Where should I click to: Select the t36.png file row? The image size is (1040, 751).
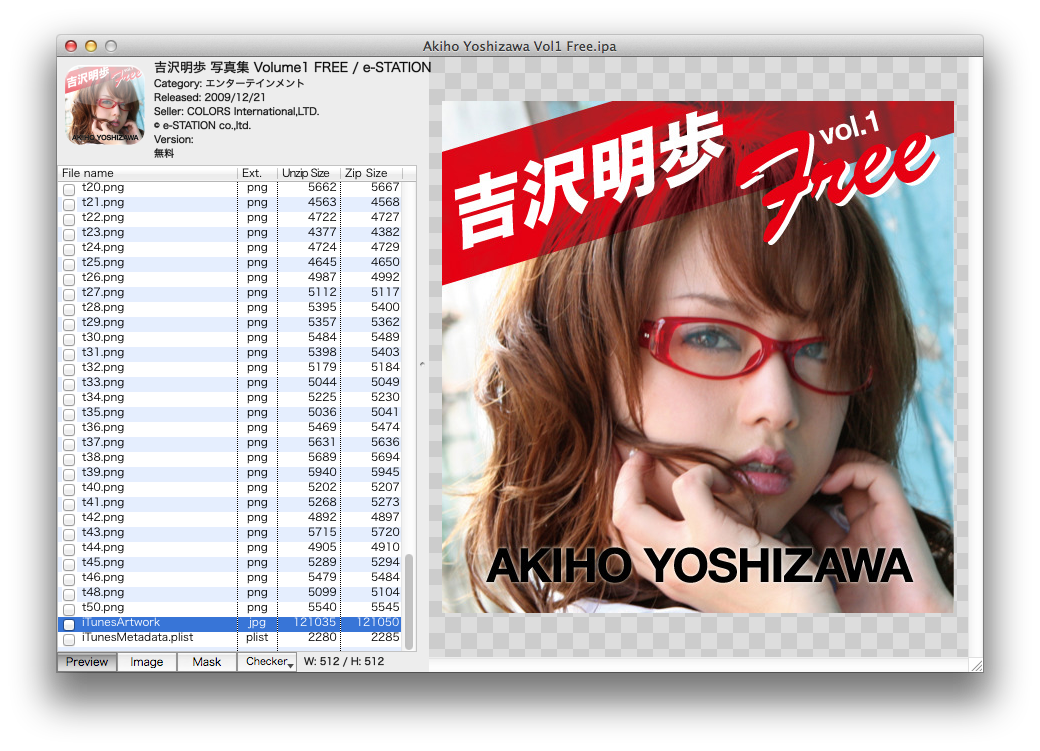(x=230, y=427)
